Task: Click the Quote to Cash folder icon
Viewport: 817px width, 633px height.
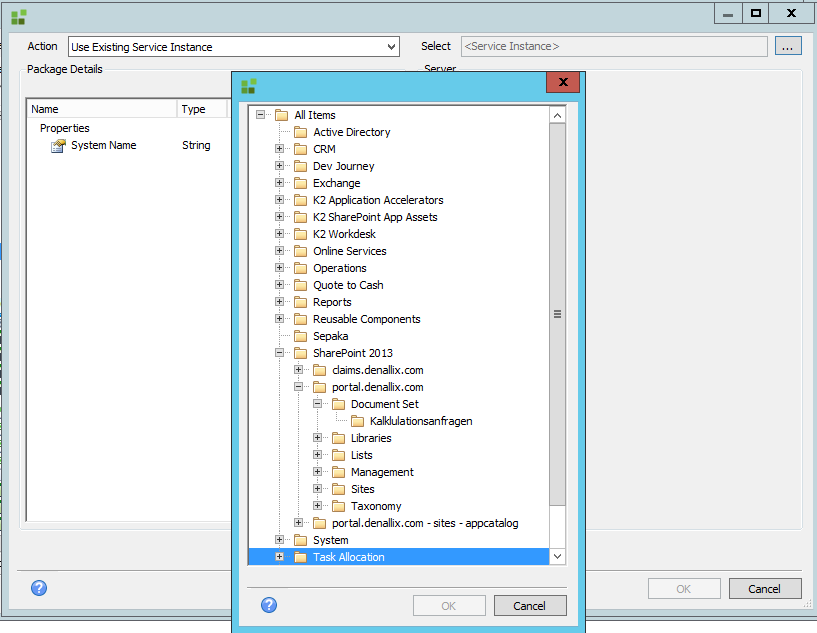Action: 300,286
